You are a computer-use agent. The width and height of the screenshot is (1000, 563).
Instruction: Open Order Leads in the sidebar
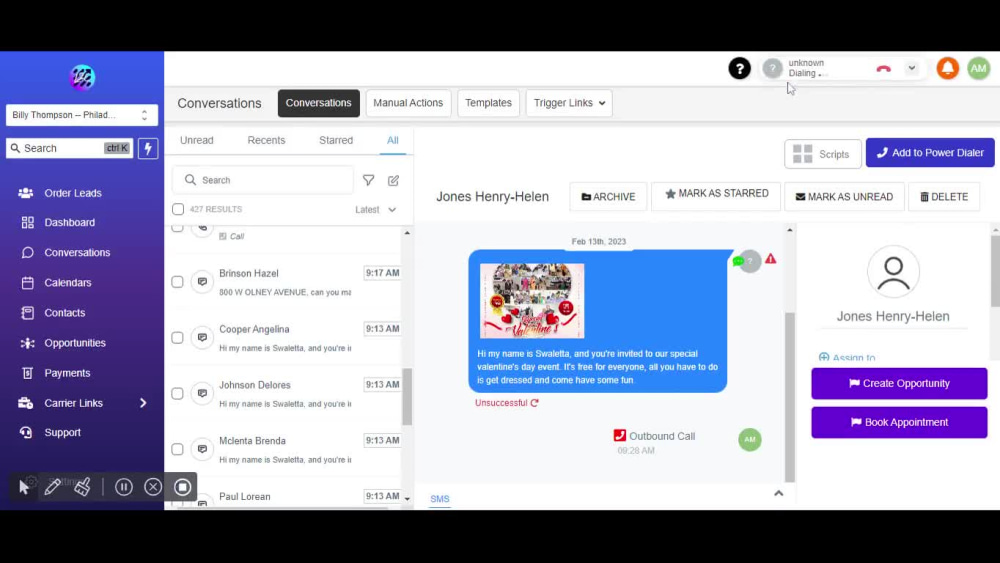(x=73, y=193)
